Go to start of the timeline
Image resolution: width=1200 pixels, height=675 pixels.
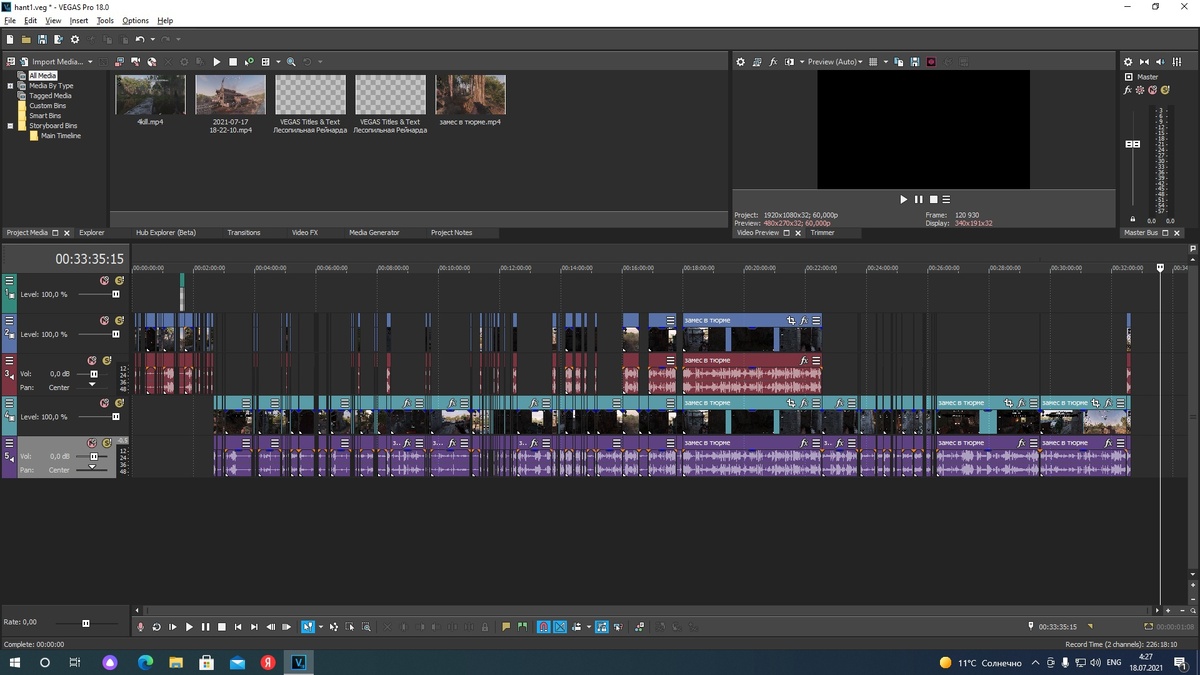[238, 627]
